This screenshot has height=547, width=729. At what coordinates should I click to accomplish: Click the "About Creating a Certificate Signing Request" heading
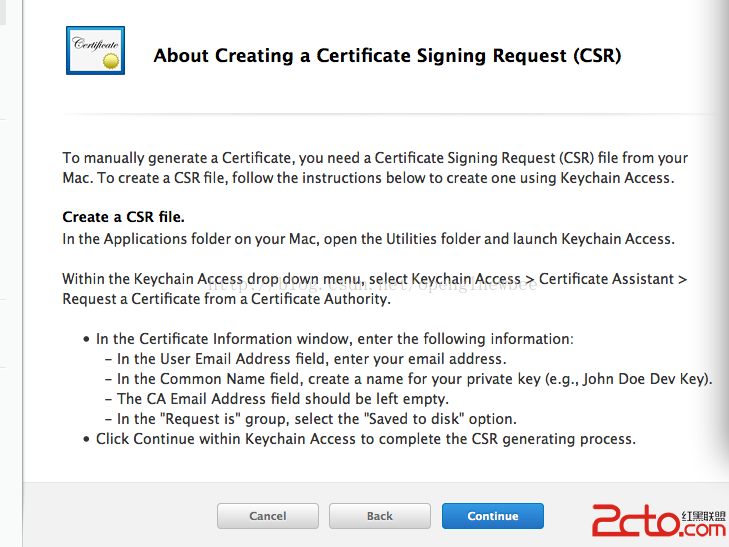coord(387,56)
